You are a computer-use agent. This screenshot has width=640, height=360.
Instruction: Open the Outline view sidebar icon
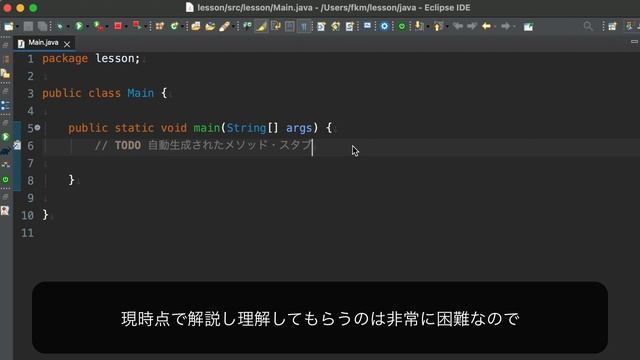pos(5,106)
